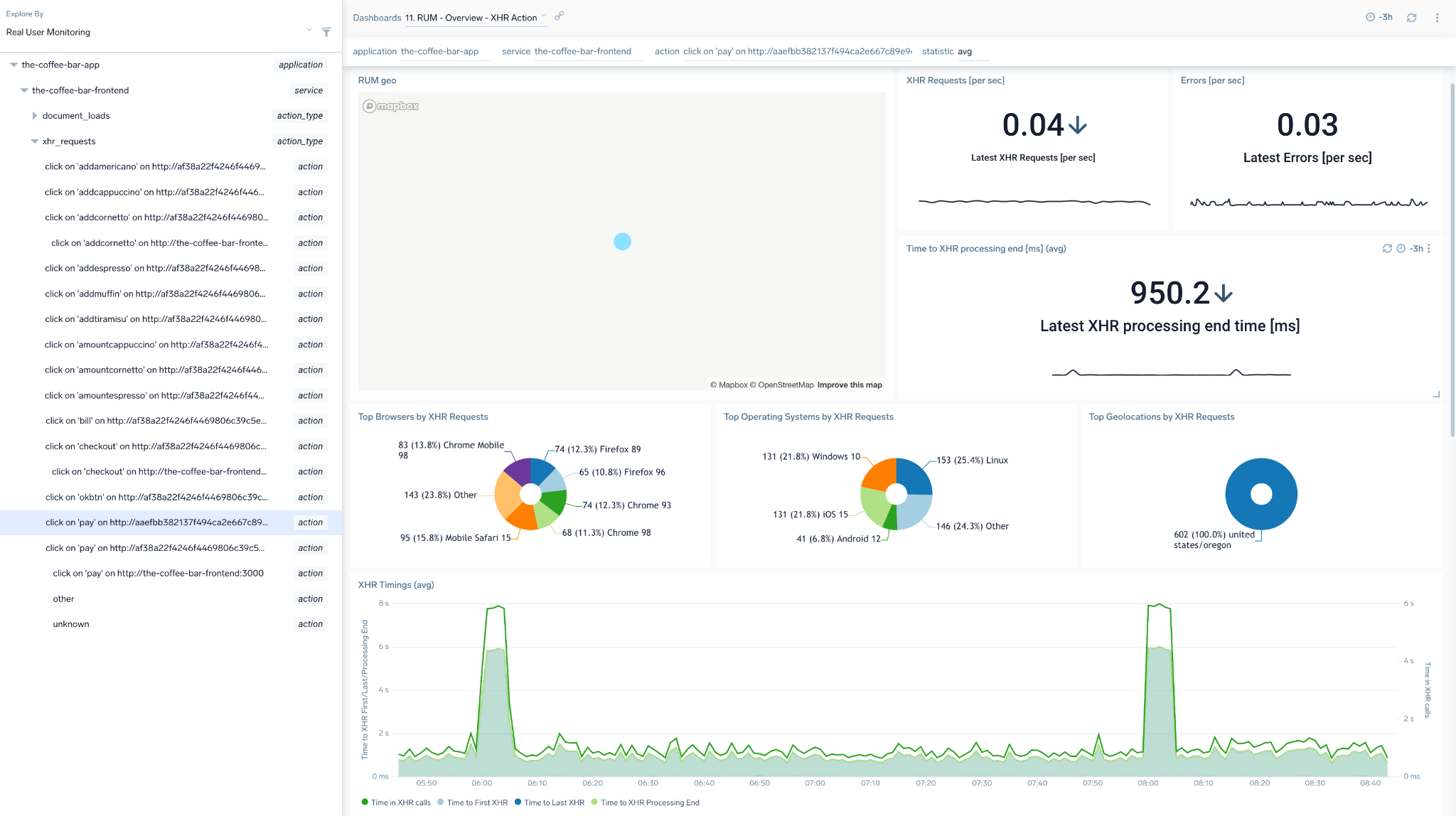Collapse the xhr_requests action type group
This screenshot has width=1456, height=816.
point(34,141)
